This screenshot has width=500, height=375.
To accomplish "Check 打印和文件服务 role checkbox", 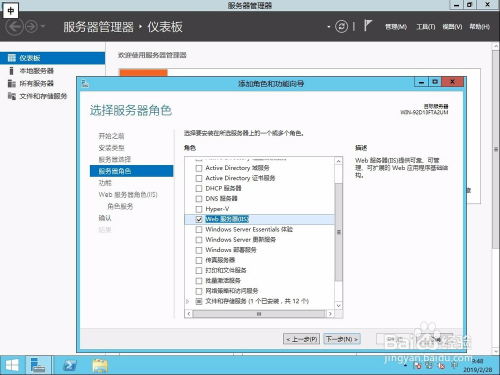I will point(199,271).
